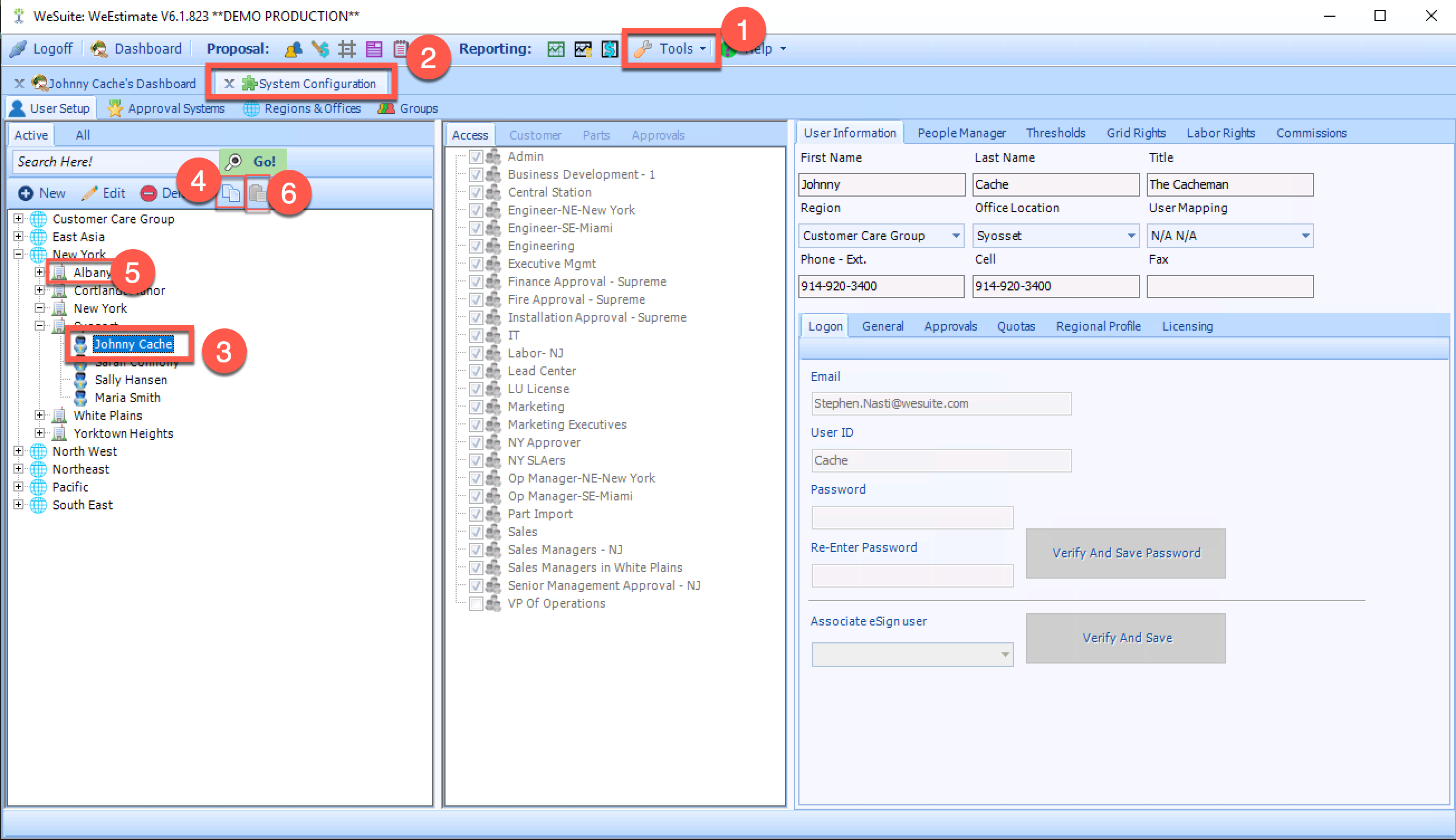Toggle the Central Station checkbox
The height and width of the screenshot is (840, 1456).
pyautogui.click(x=476, y=193)
